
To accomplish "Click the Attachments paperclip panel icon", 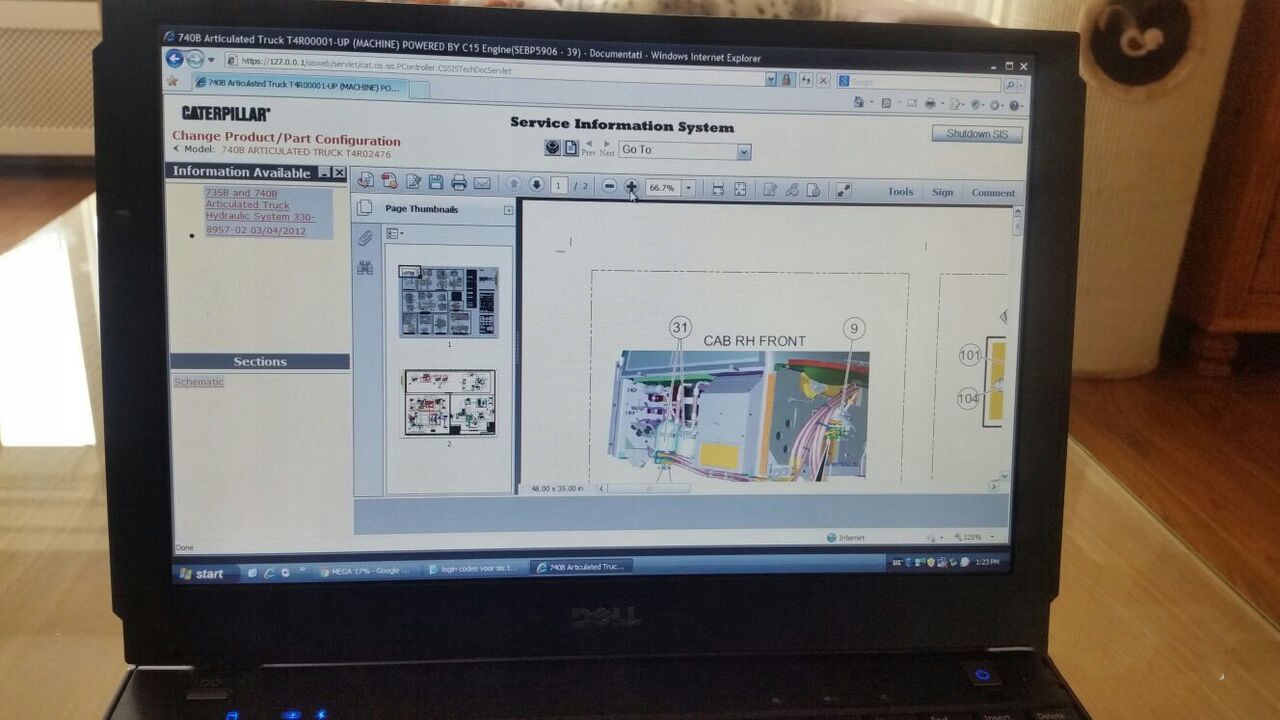I will (365, 238).
